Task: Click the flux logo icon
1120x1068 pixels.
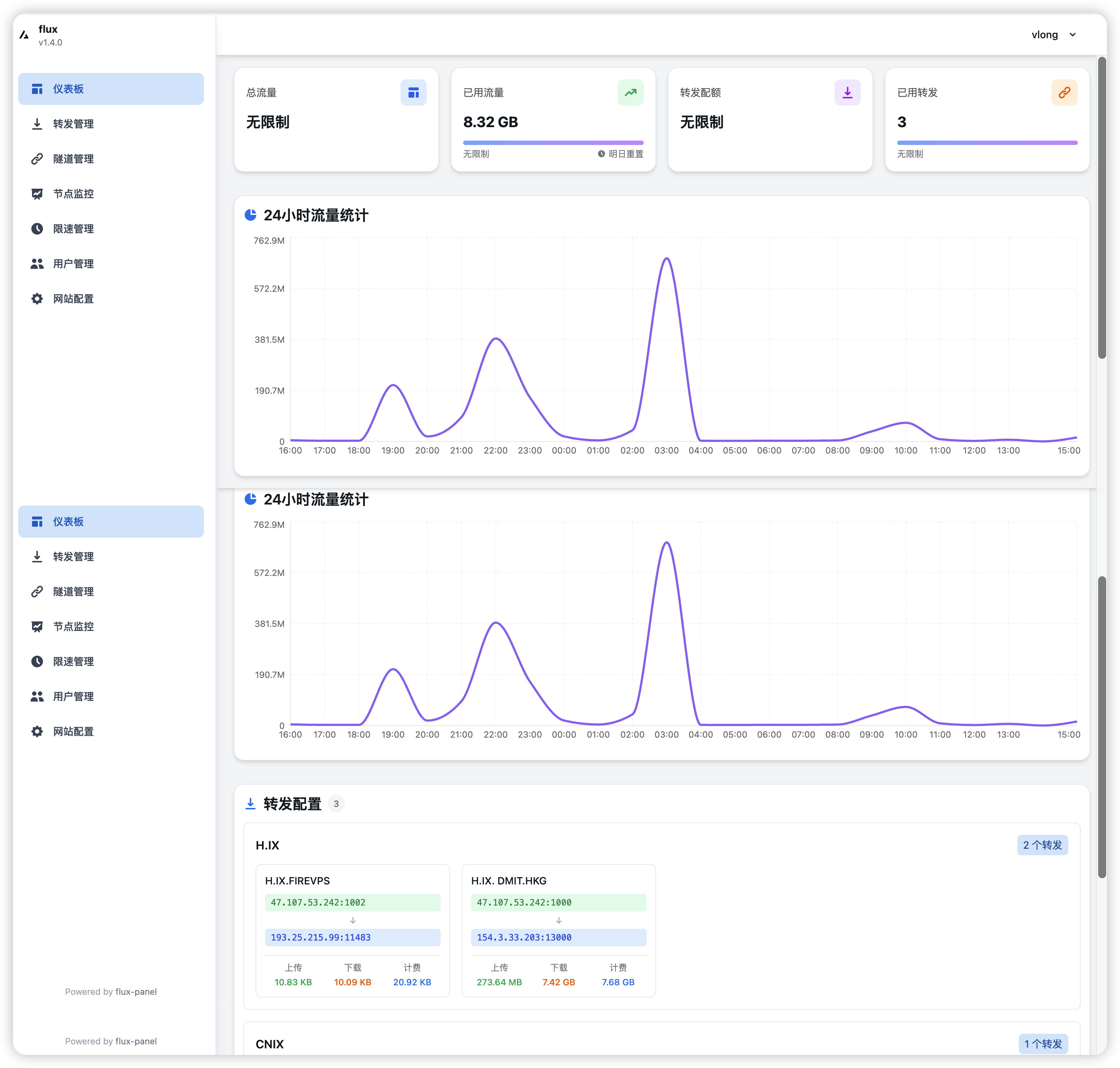Action: [24, 35]
